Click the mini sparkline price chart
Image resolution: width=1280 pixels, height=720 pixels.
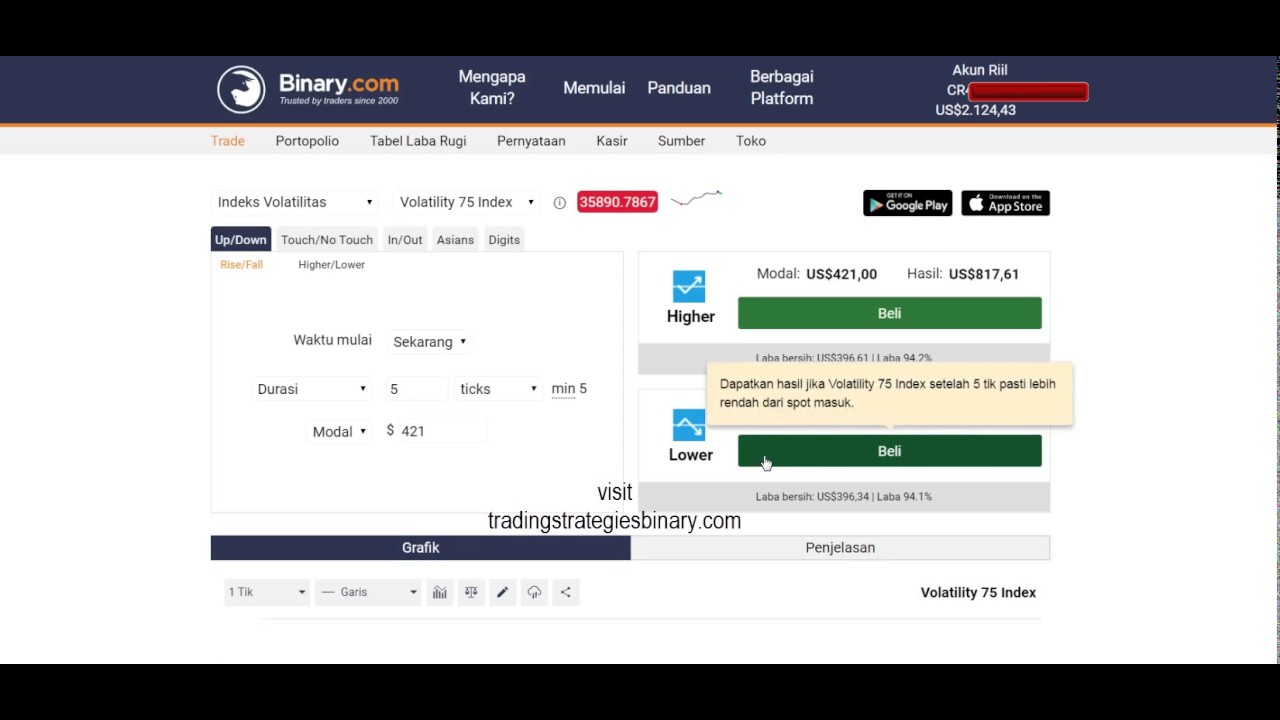[x=696, y=198]
